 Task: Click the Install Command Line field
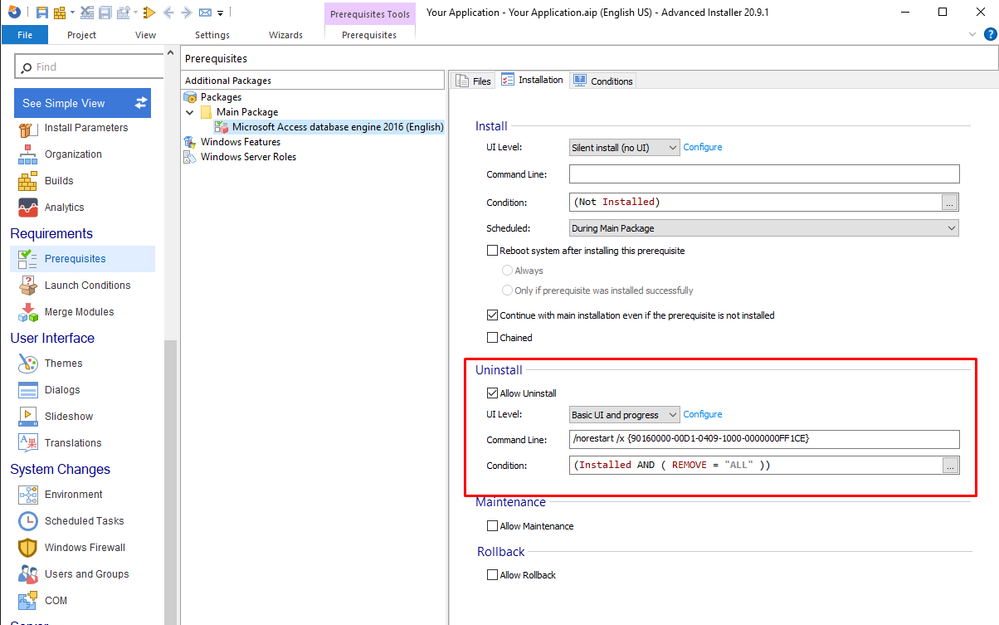[764, 174]
